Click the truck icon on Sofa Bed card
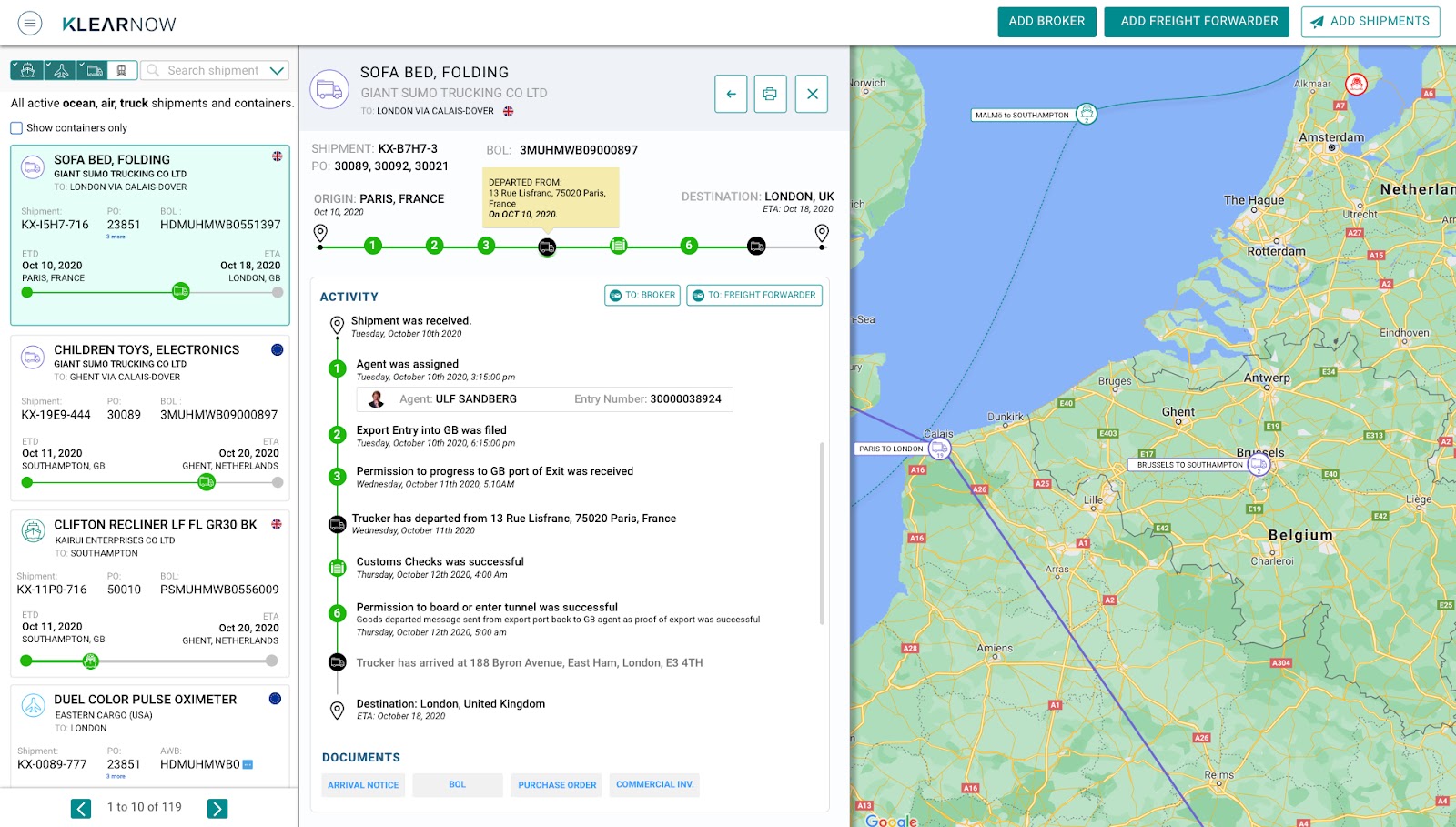Viewport: 1456px width, 827px height. click(x=33, y=167)
